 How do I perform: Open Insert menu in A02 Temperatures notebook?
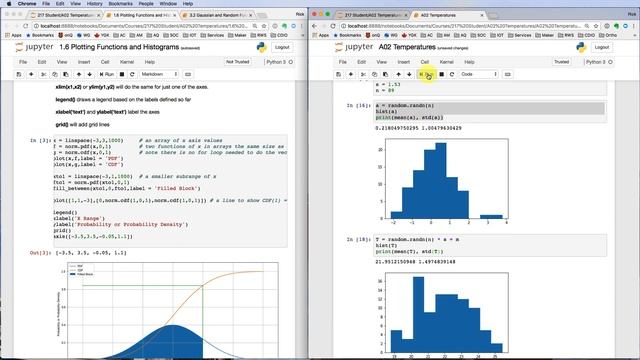click(403, 62)
